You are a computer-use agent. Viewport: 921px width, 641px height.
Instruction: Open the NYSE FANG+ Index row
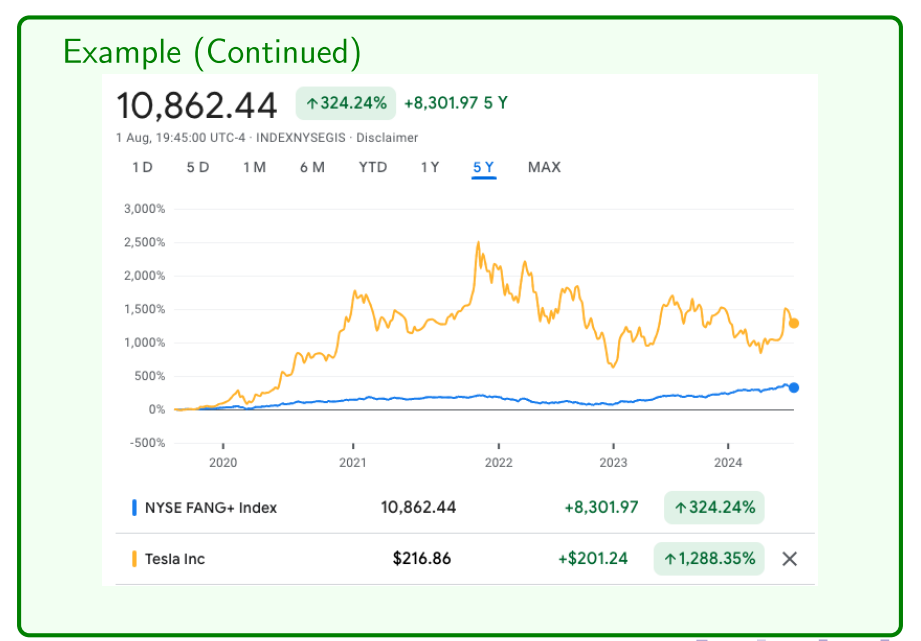(211, 508)
